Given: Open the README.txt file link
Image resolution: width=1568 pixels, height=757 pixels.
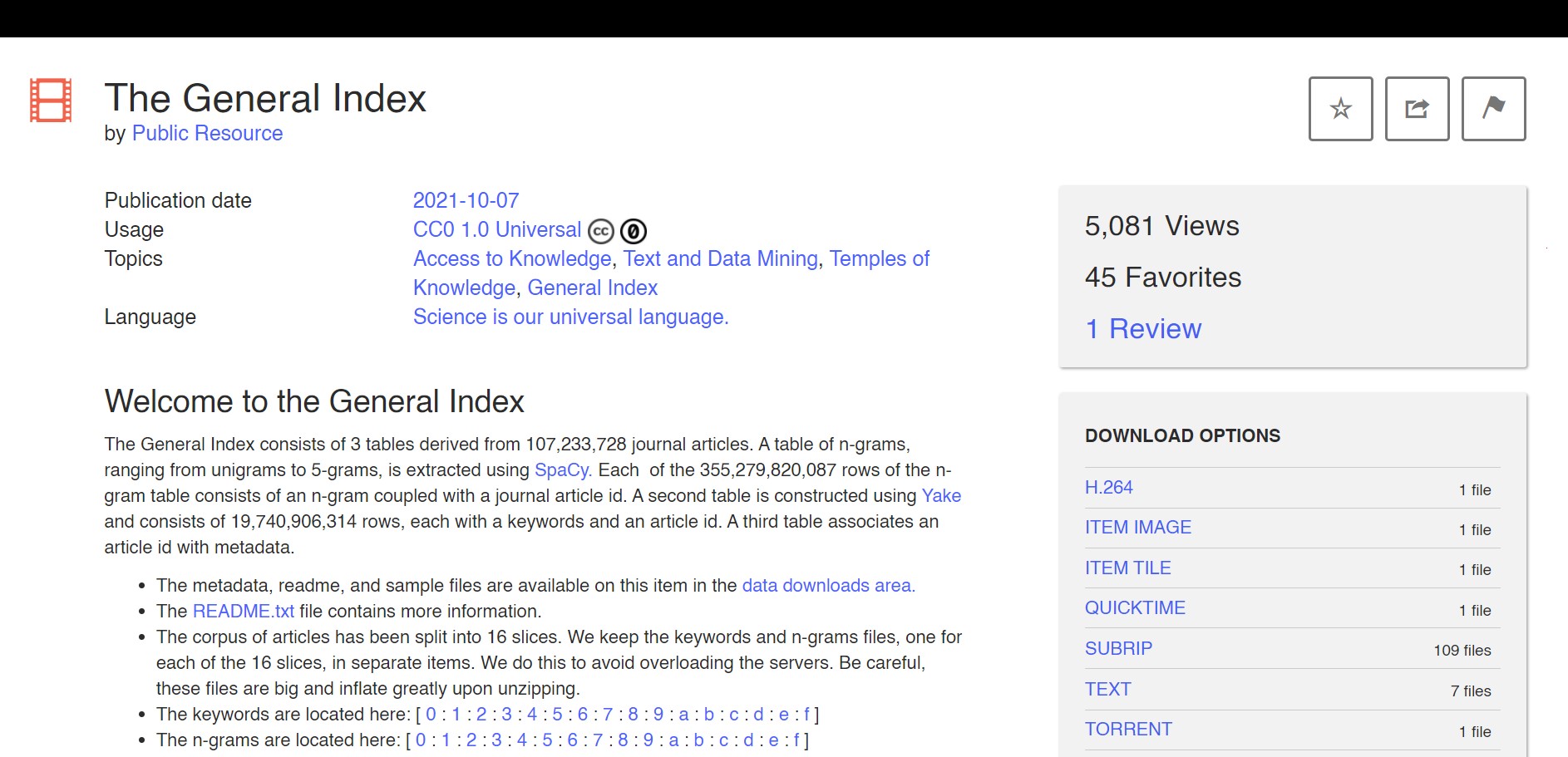Looking at the screenshot, I should [x=243, y=612].
